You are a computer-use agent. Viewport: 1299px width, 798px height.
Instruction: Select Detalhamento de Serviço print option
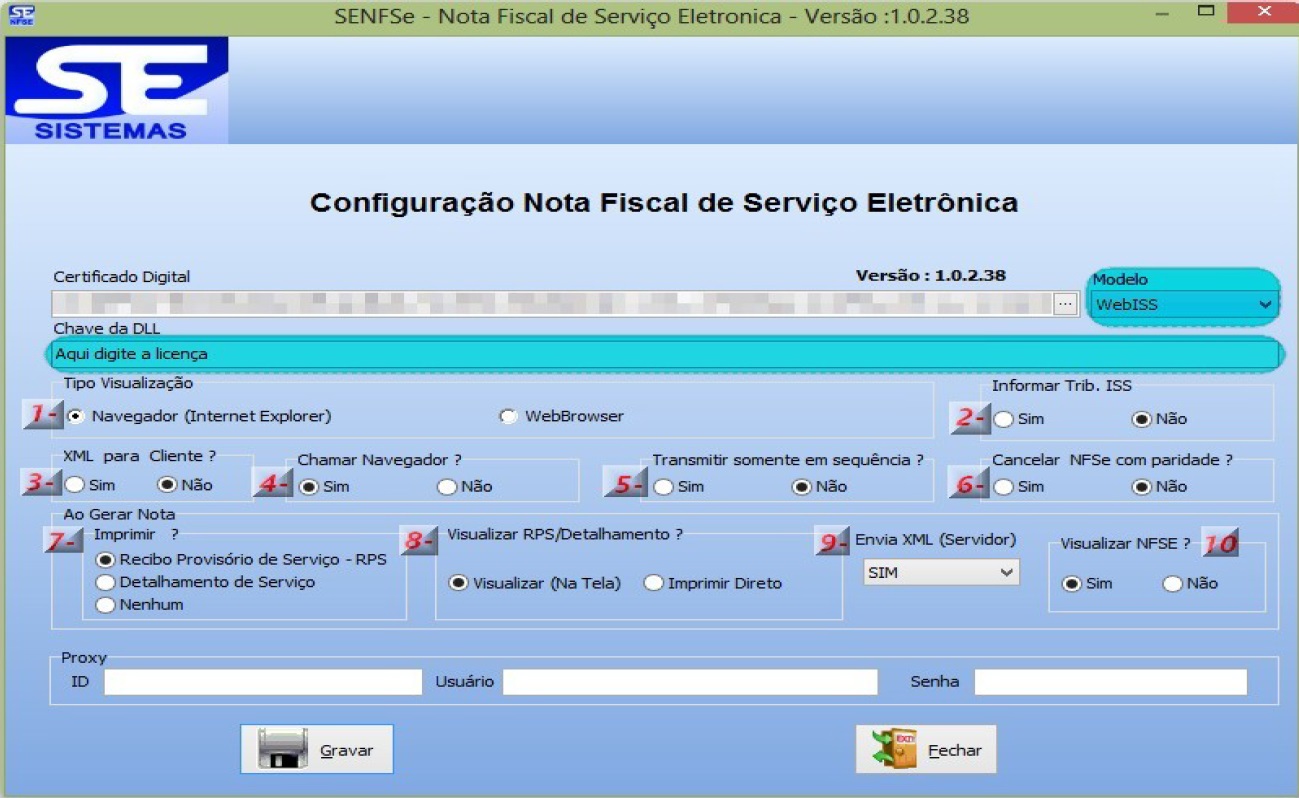105,582
